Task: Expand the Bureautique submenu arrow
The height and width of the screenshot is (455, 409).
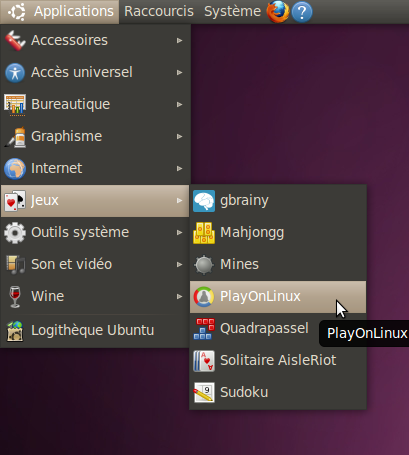Action: tap(180, 104)
